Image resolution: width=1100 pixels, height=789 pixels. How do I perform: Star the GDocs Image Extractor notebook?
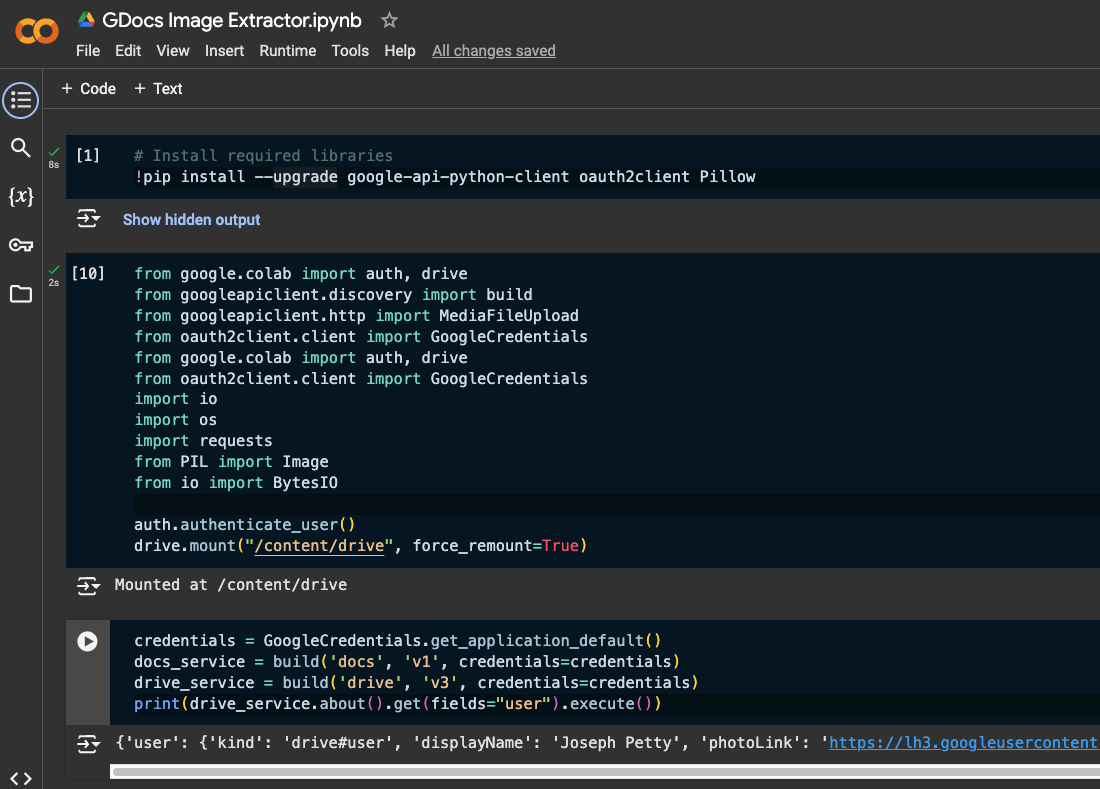coord(390,20)
